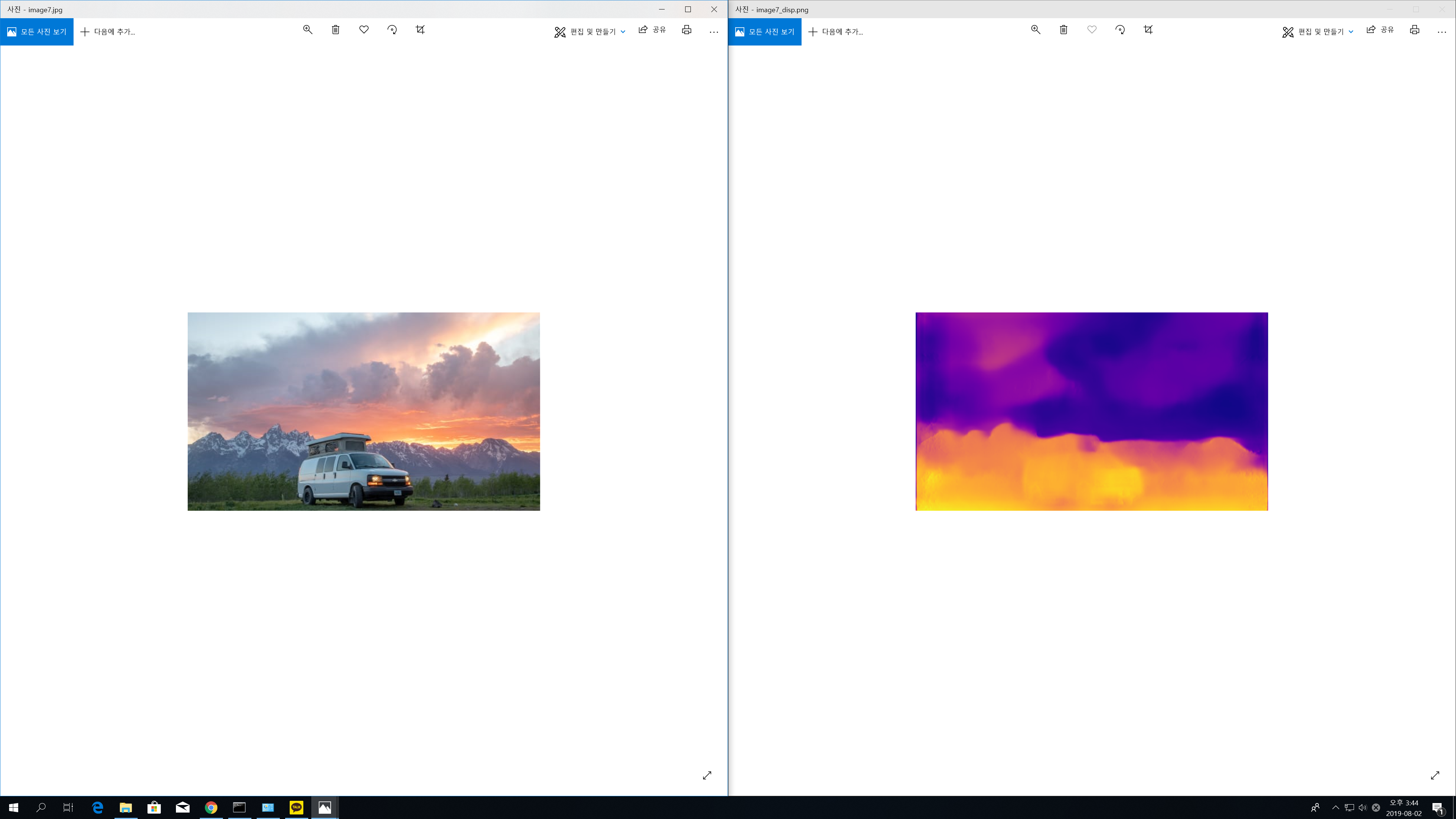Open the more options menu in image7.jpg window
Image resolution: width=1456 pixels, height=819 pixels.
click(x=714, y=31)
